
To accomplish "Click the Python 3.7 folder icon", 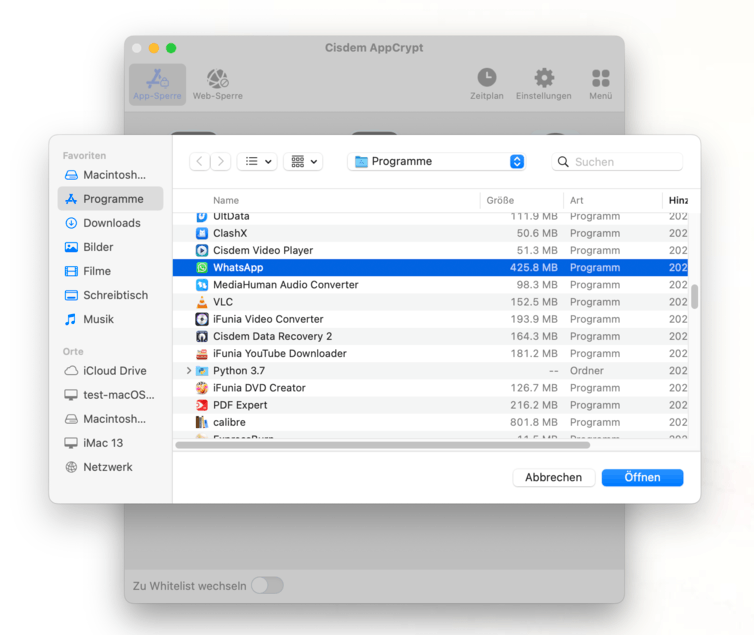I will click(202, 371).
